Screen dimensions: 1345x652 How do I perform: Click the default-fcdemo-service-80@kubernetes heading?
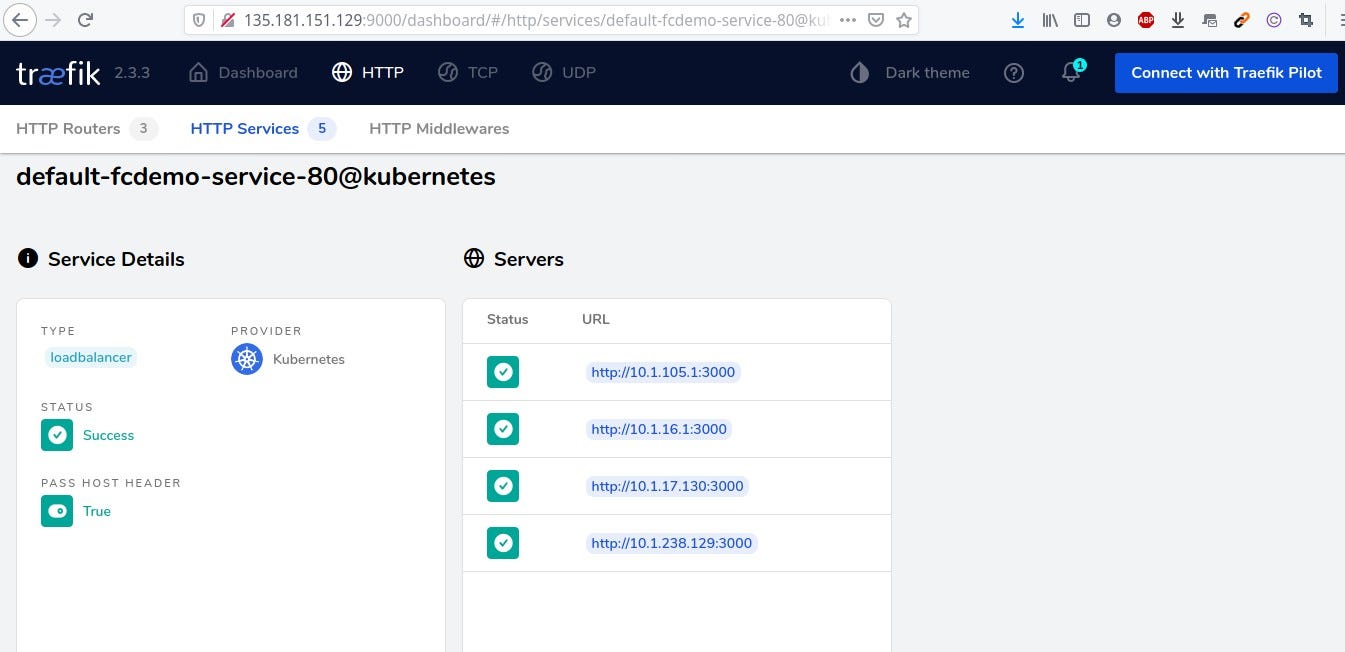[256, 177]
